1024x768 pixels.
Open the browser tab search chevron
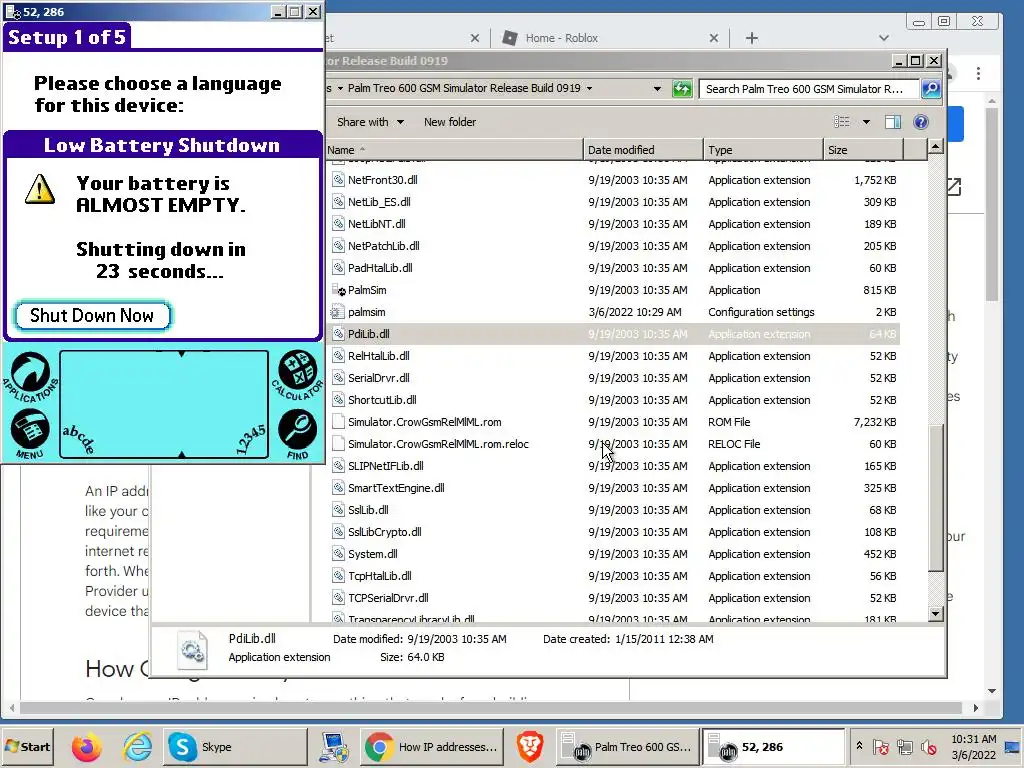coord(884,38)
